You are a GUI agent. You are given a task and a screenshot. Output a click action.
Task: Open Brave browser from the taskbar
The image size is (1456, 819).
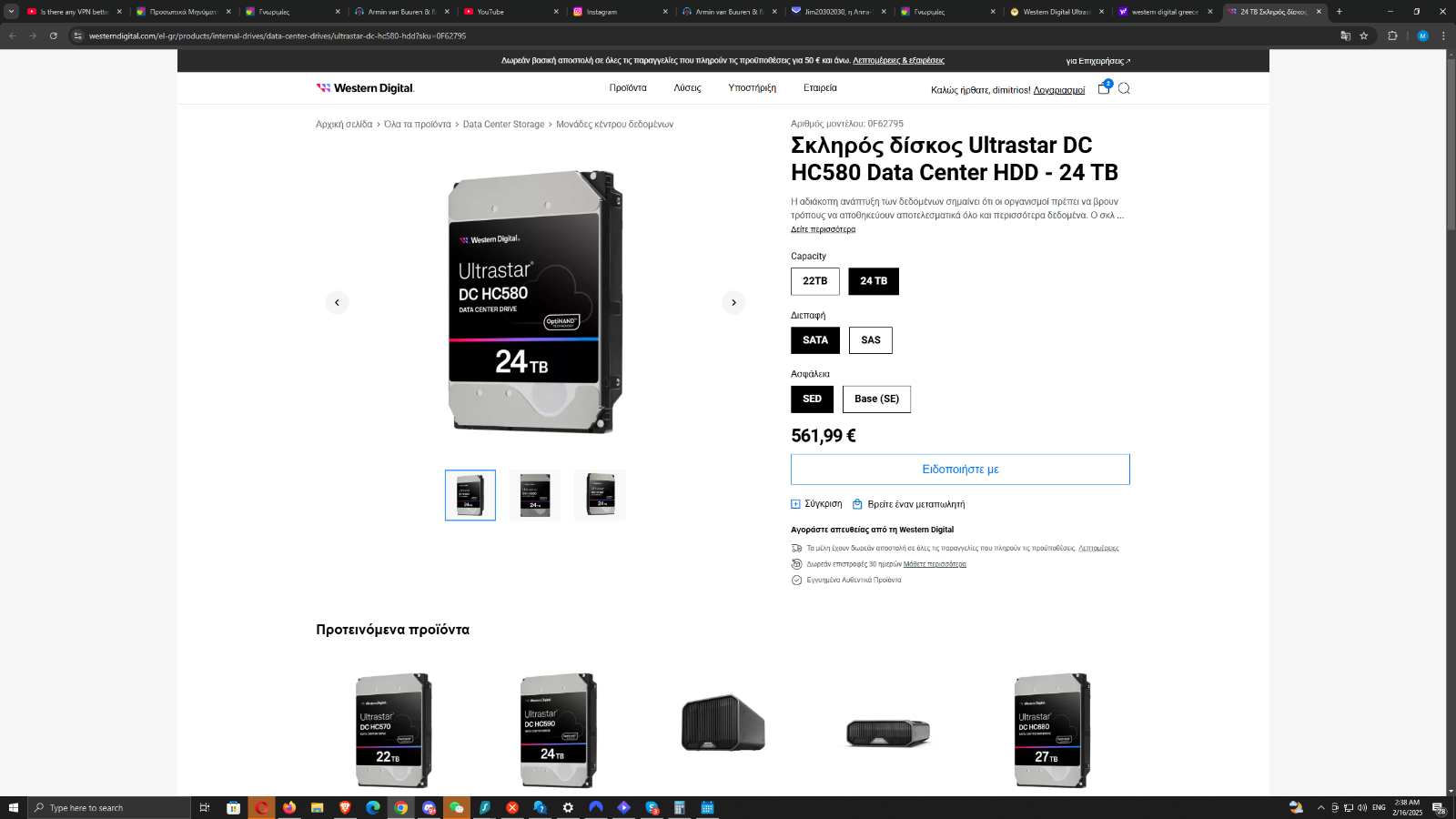pos(345,807)
